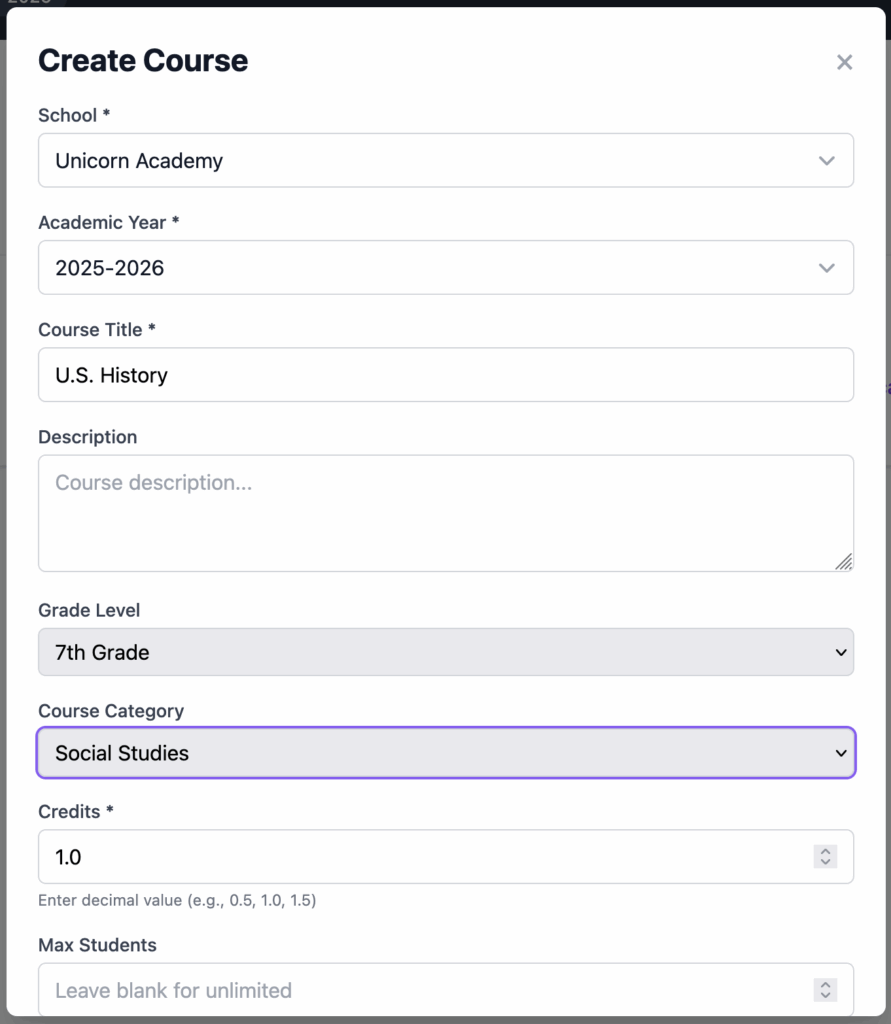Decrease Credits using the down stepper arrow
The image size is (891, 1024).
pos(825,862)
